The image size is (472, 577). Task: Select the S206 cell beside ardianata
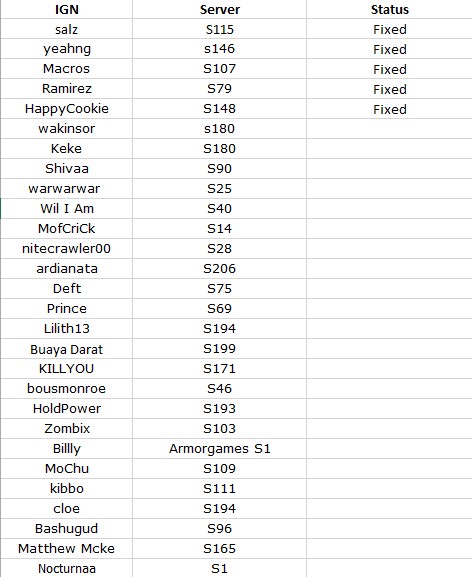(x=219, y=269)
